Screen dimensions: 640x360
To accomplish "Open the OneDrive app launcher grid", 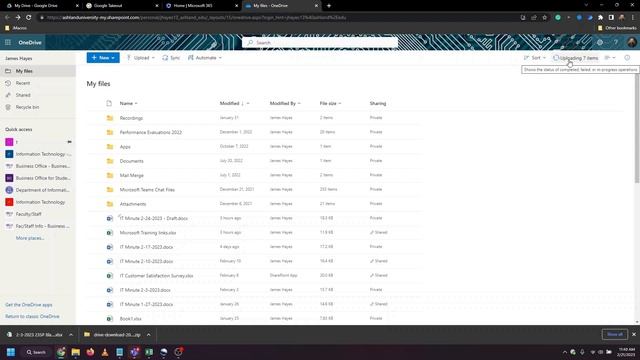I will (8, 42).
